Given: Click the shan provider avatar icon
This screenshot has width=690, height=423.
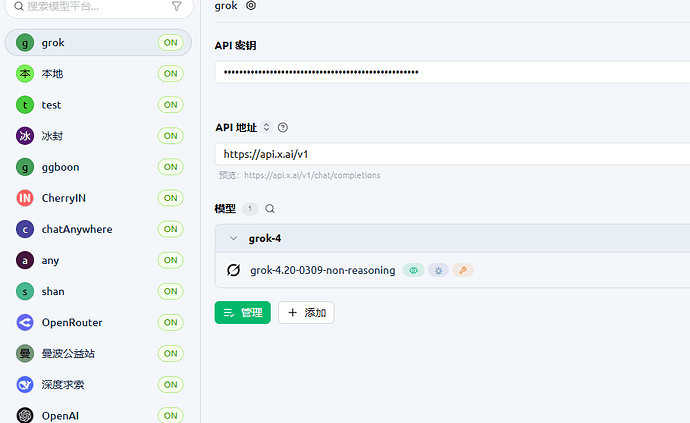Looking at the screenshot, I should [25, 291].
